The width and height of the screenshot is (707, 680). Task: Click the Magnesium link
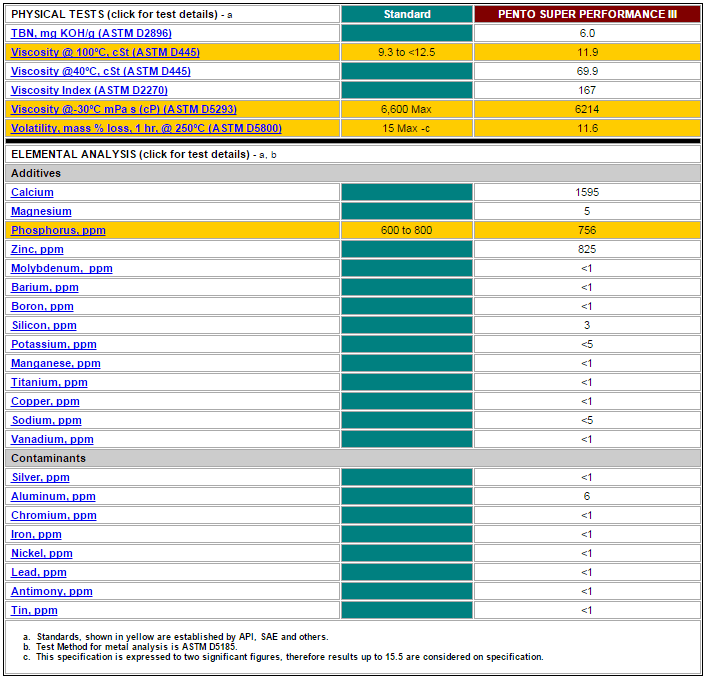41,211
